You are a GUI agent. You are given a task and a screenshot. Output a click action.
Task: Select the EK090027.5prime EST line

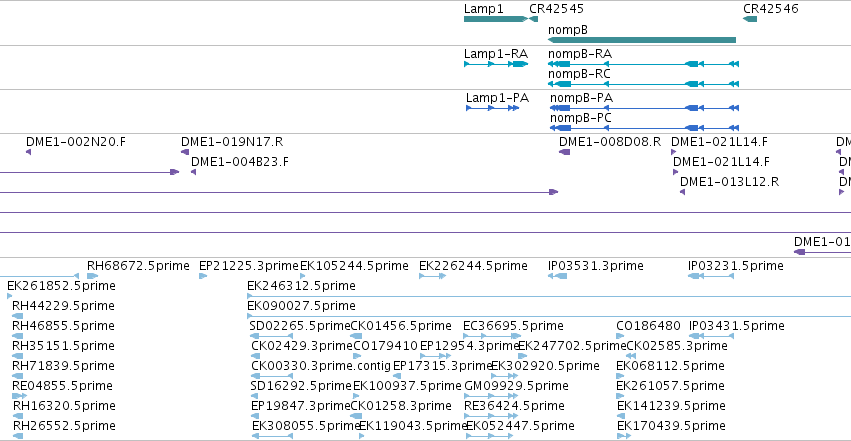[549, 316]
